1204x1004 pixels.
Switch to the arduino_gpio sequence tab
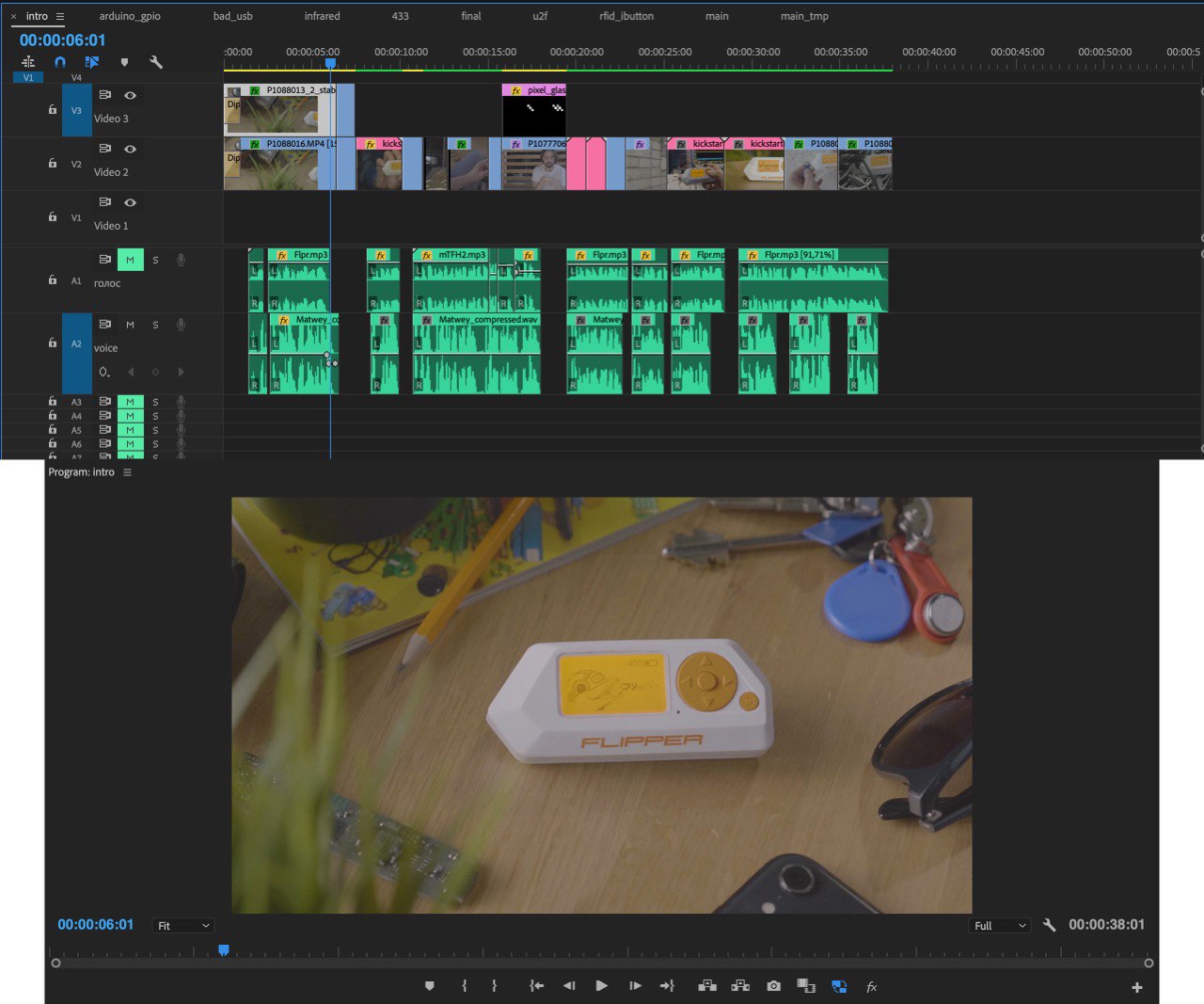(130, 16)
